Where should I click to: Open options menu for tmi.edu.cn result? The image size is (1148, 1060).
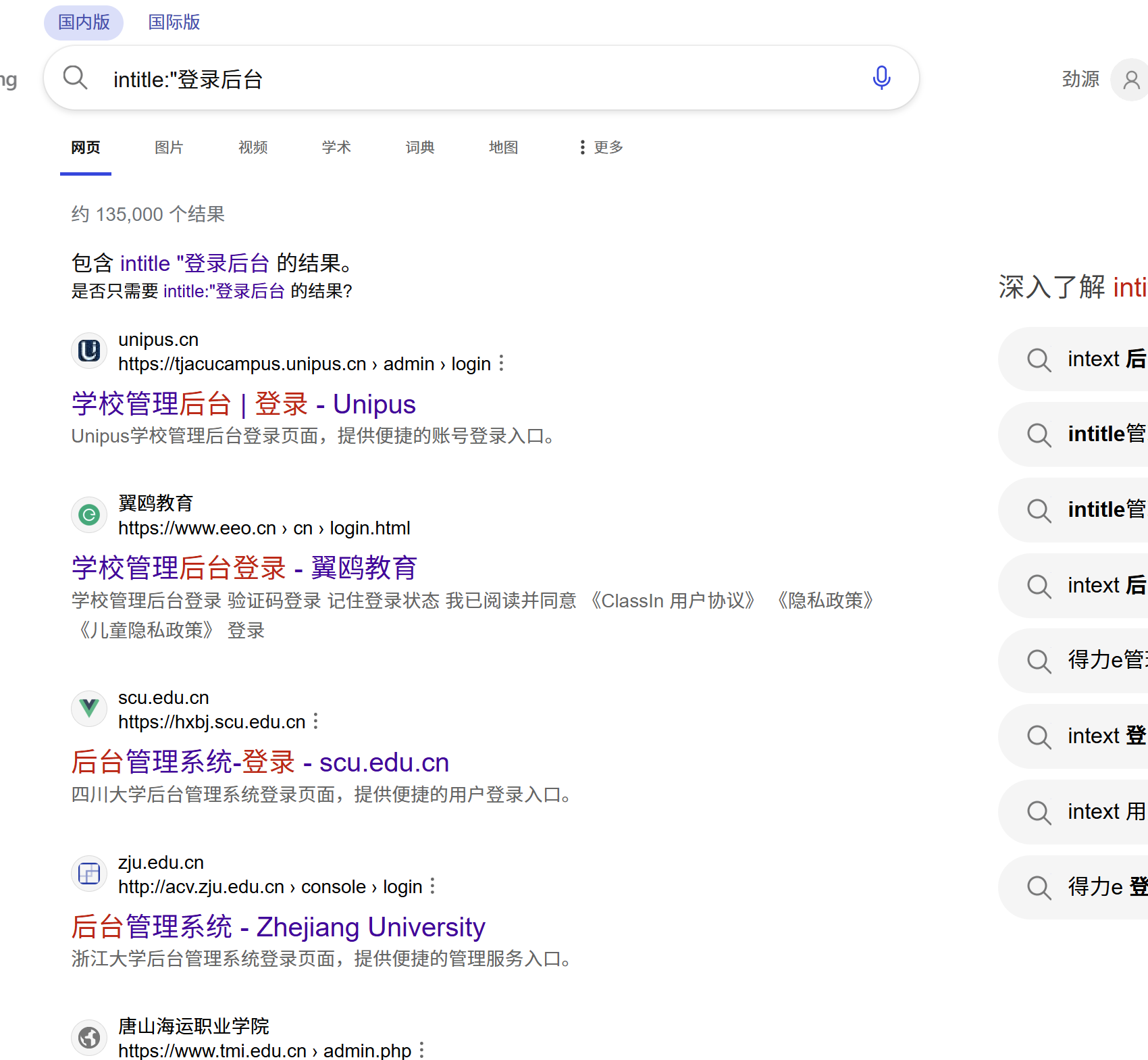tap(421, 1050)
